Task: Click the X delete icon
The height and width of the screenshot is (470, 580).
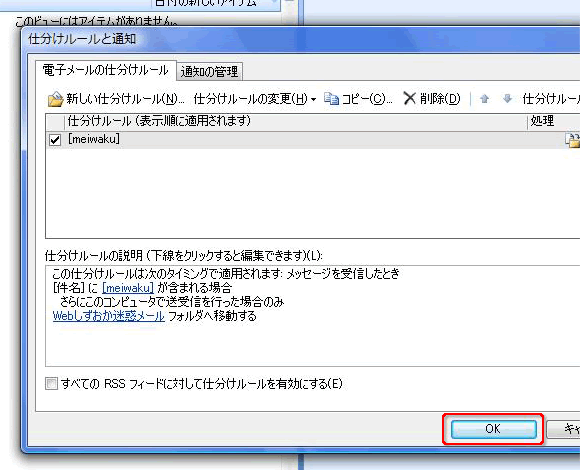Action: (x=409, y=99)
